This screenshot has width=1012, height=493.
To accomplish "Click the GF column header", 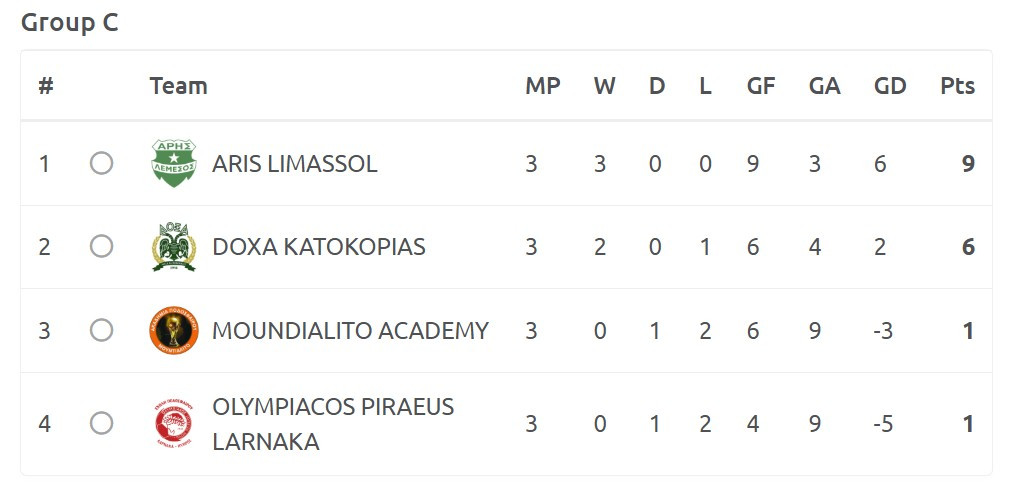I will click(x=761, y=86).
